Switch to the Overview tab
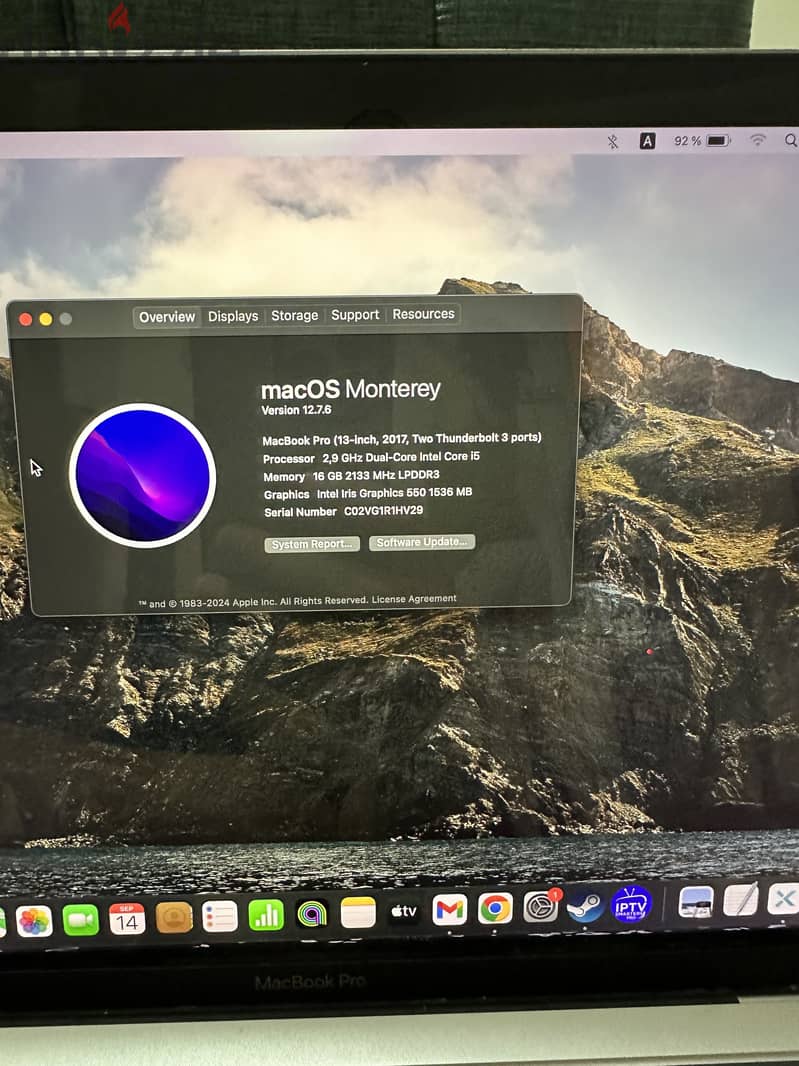The width and height of the screenshot is (799, 1066). coord(167,317)
